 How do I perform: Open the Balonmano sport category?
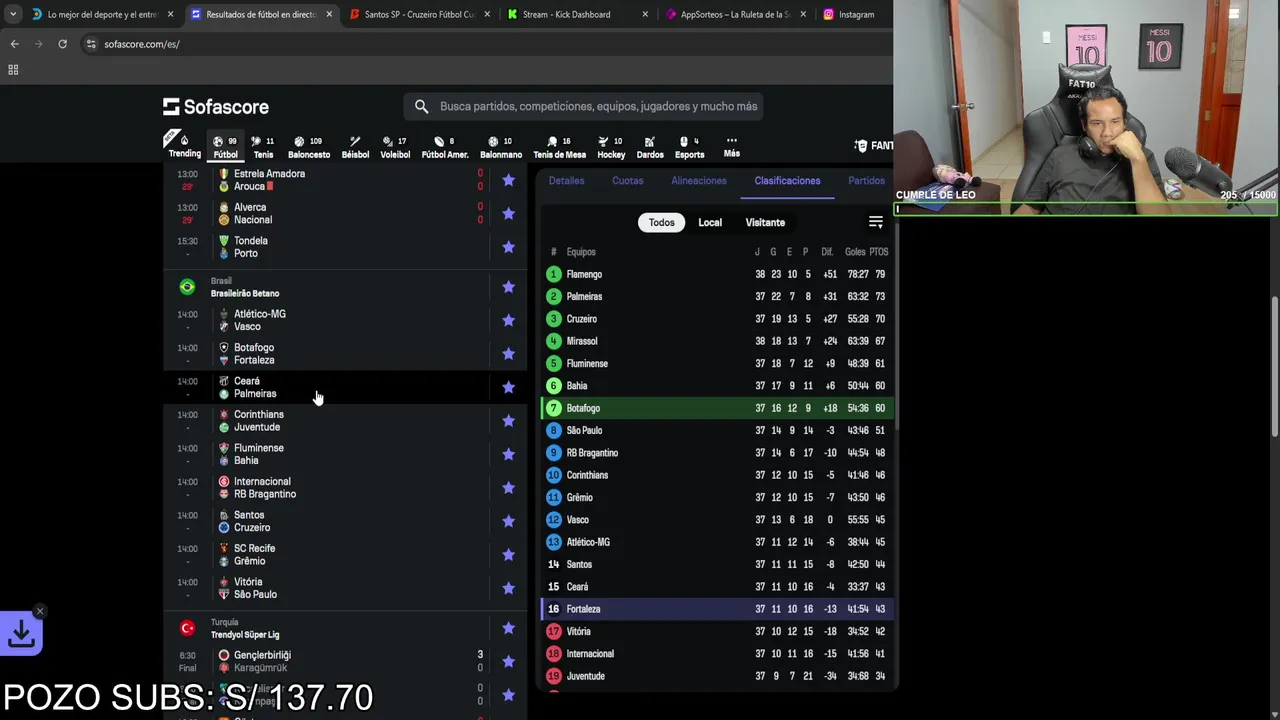coord(501,147)
